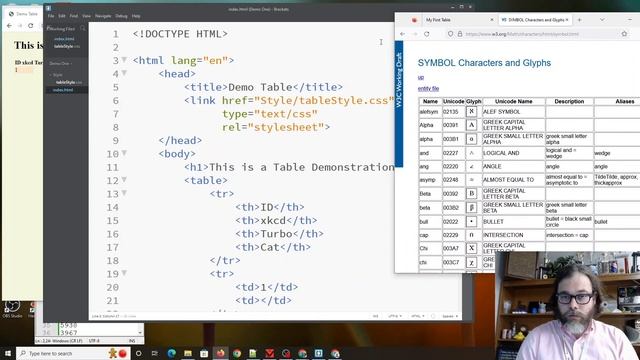The height and width of the screenshot is (360, 640).
Task: Open tableStyle.css inside the Style folder
Action: point(69,82)
